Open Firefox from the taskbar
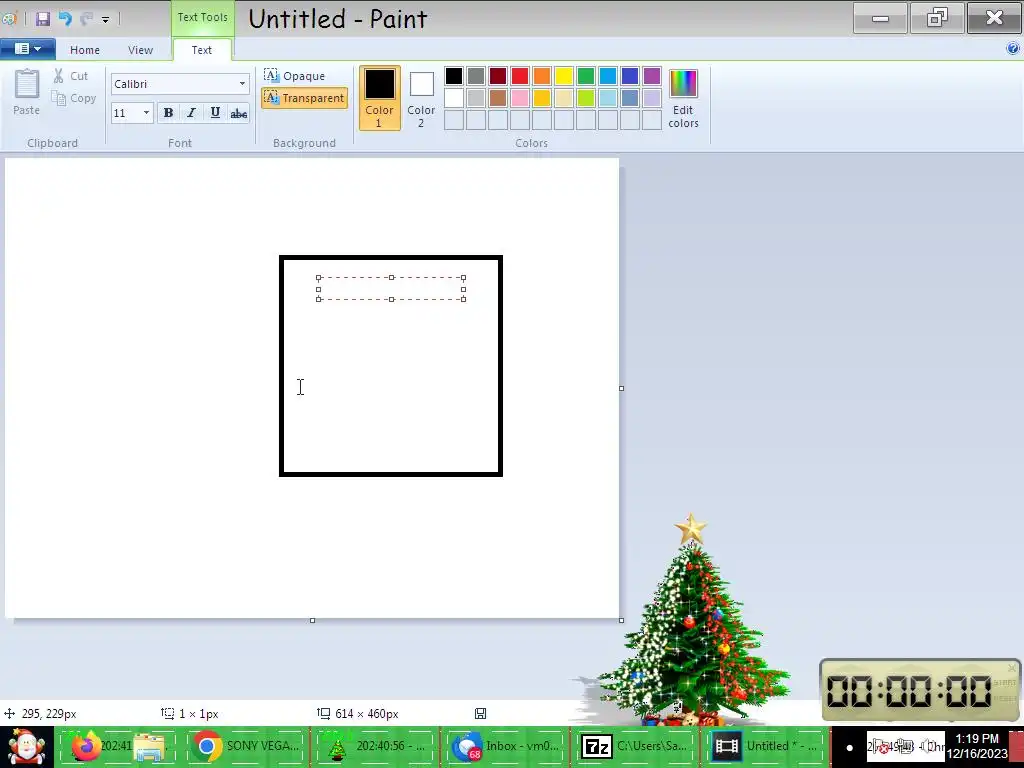The width and height of the screenshot is (1024, 768). 86,746
